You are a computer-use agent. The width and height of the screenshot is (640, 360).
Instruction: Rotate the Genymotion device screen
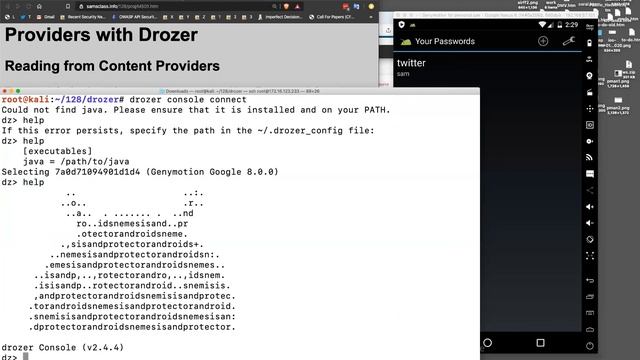tap(589, 239)
